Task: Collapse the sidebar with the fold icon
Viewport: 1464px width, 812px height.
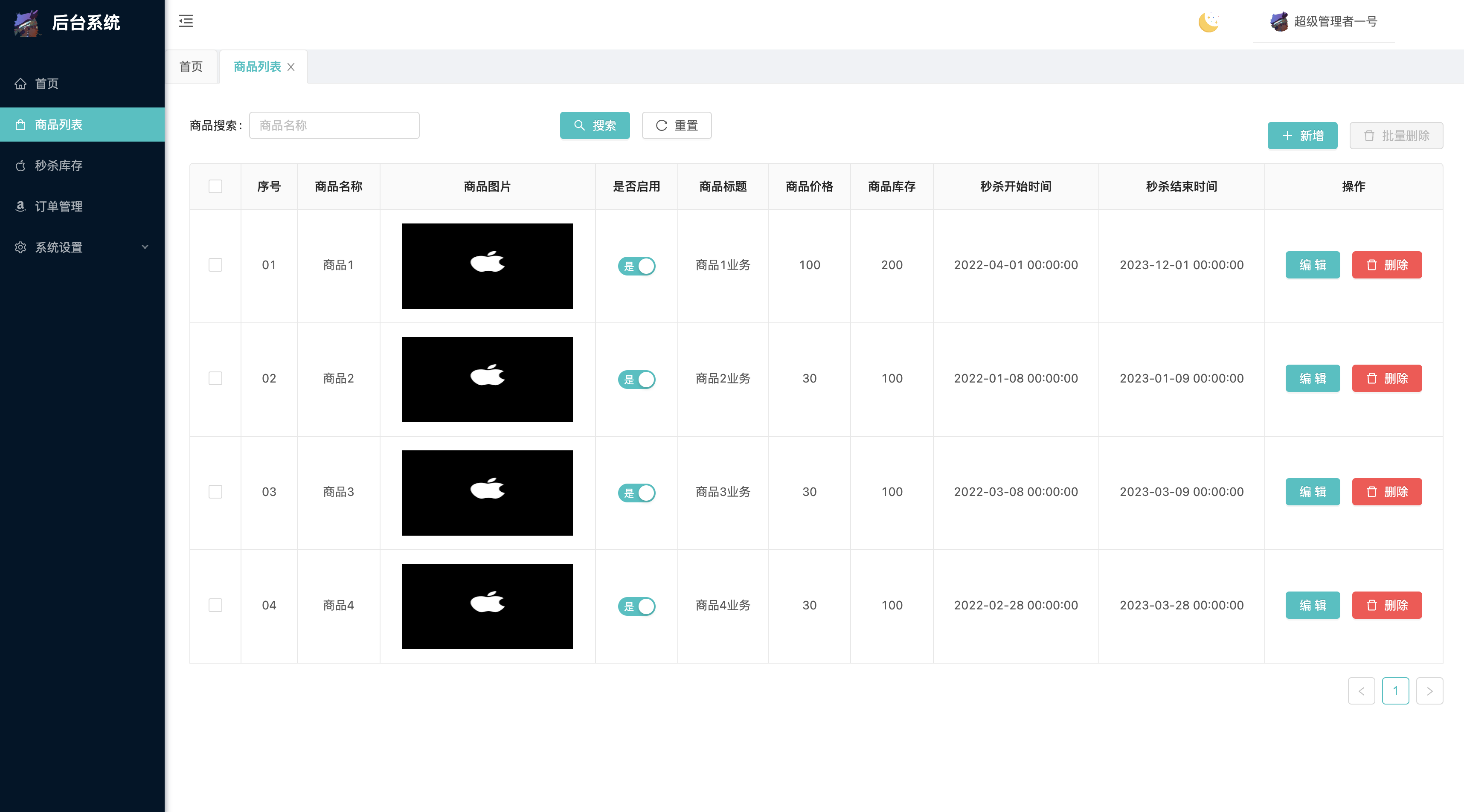Action: click(x=186, y=21)
